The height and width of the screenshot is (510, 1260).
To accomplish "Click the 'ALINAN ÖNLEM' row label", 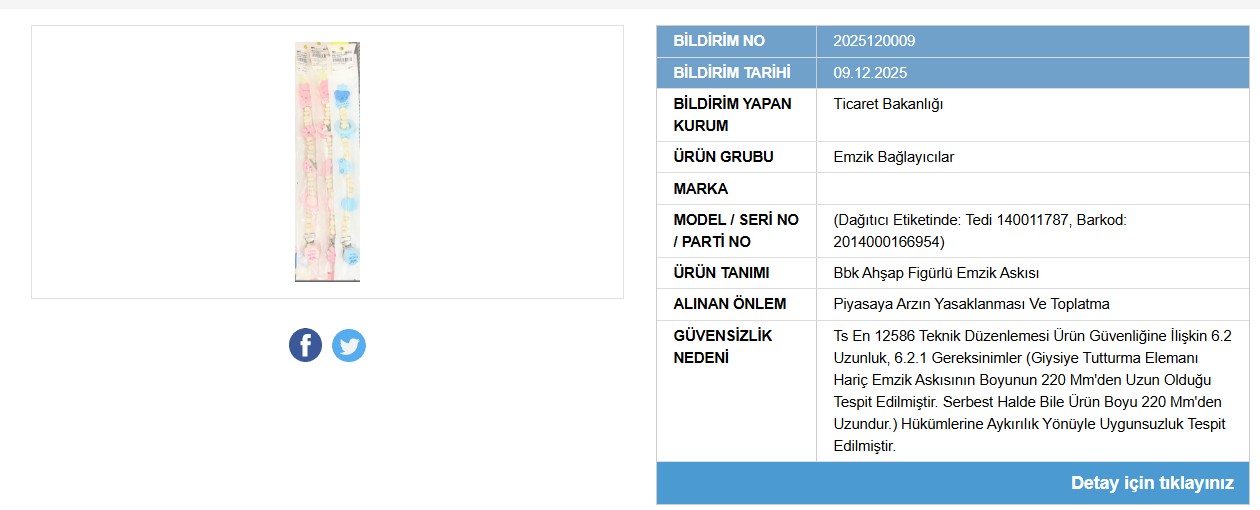I will pyautogui.click(x=730, y=304).
